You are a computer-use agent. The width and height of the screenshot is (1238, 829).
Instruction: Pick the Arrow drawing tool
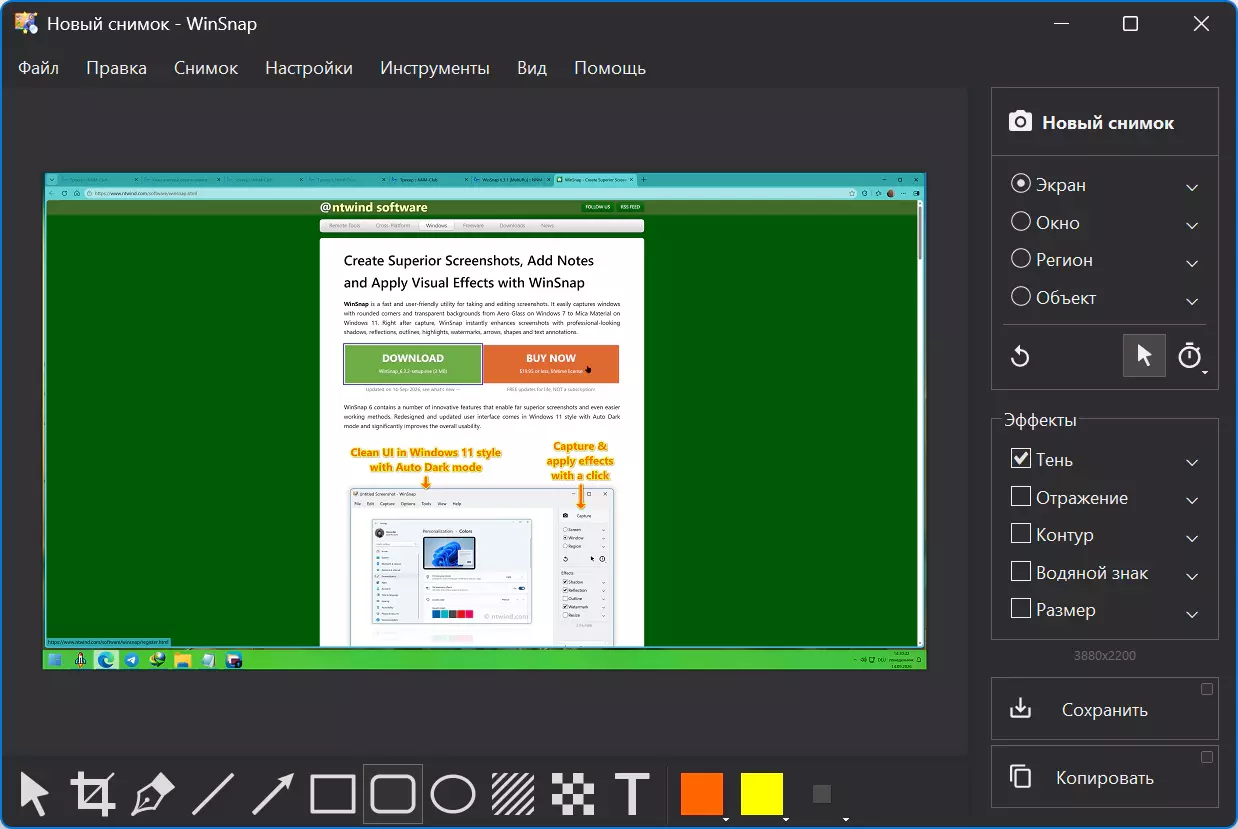click(272, 794)
